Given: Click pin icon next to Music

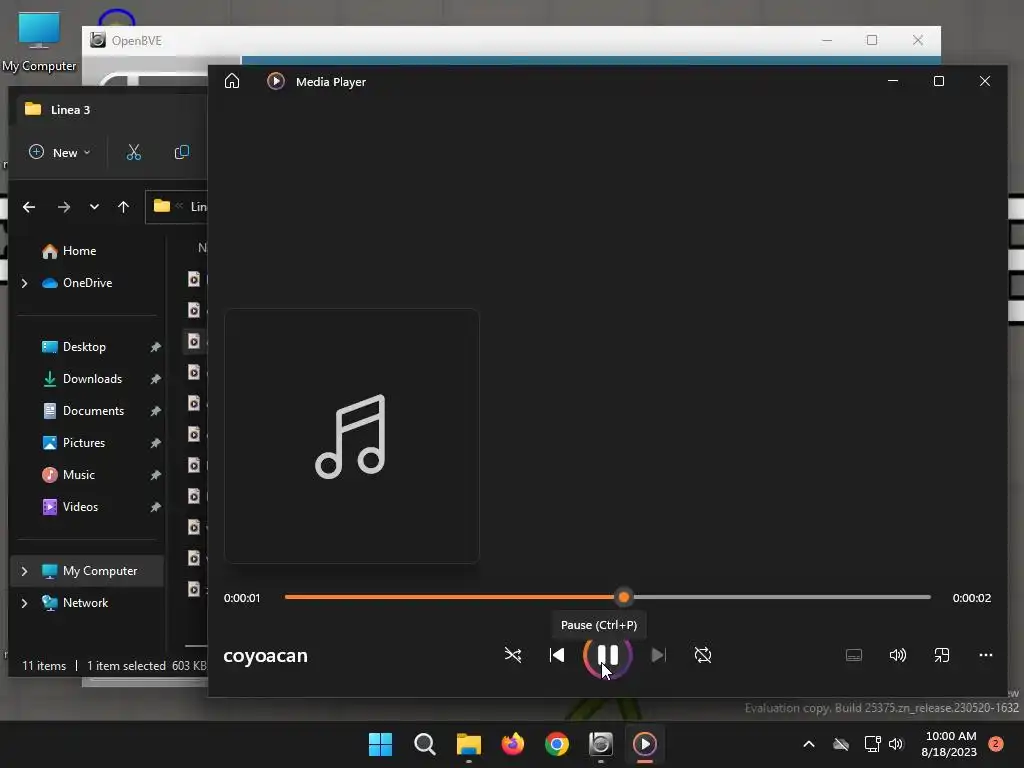Looking at the screenshot, I should 155,475.
